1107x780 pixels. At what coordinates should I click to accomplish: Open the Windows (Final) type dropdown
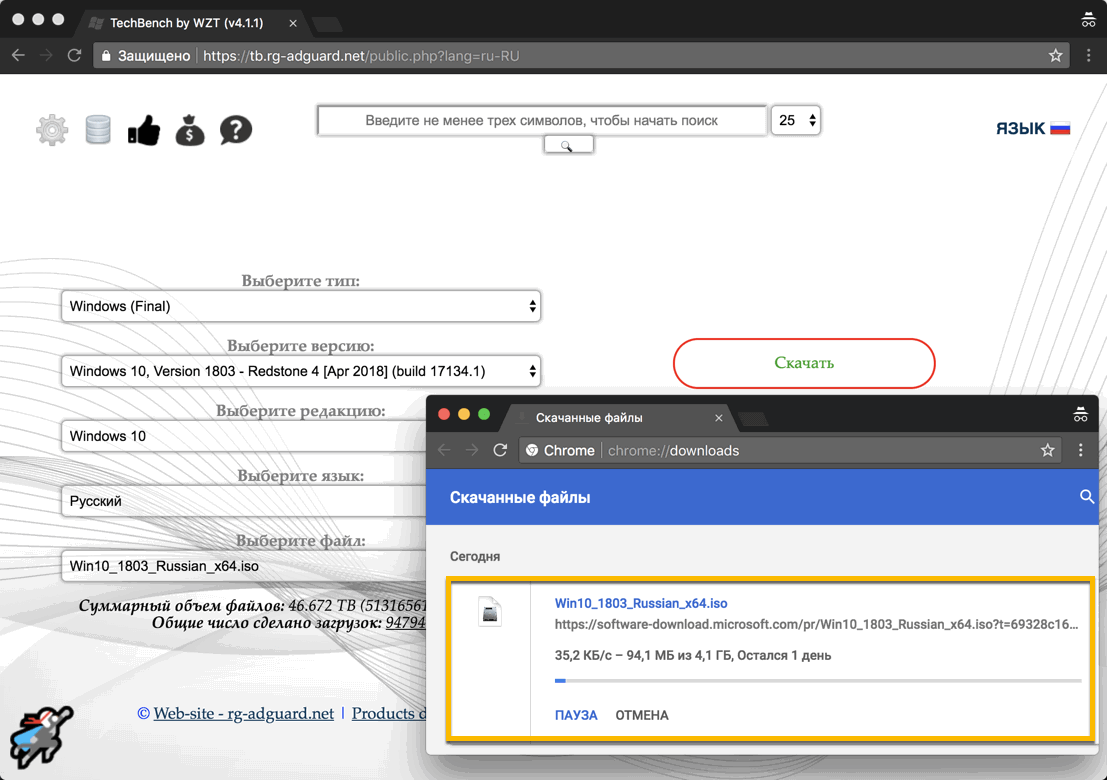[300, 306]
